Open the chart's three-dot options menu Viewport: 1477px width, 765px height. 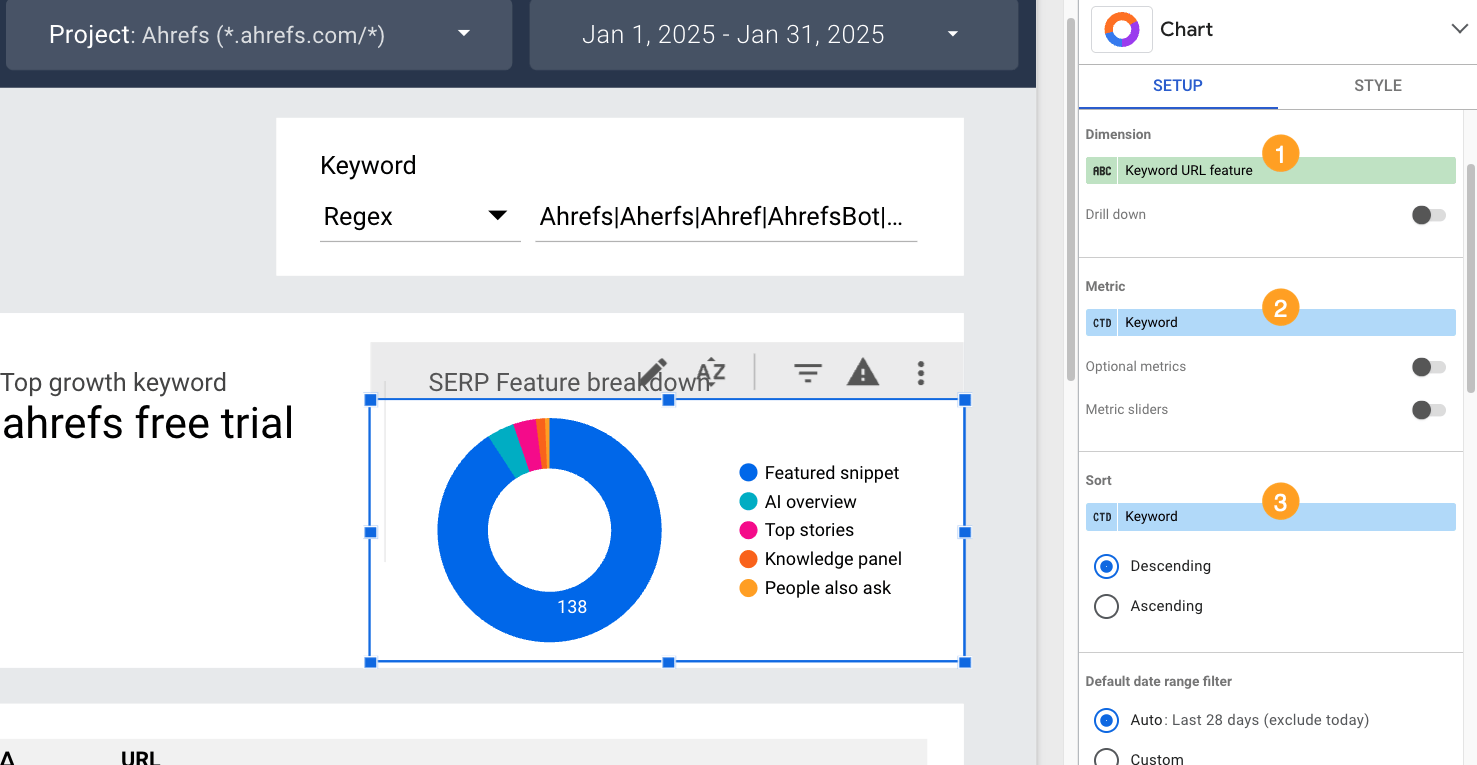pos(920,371)
